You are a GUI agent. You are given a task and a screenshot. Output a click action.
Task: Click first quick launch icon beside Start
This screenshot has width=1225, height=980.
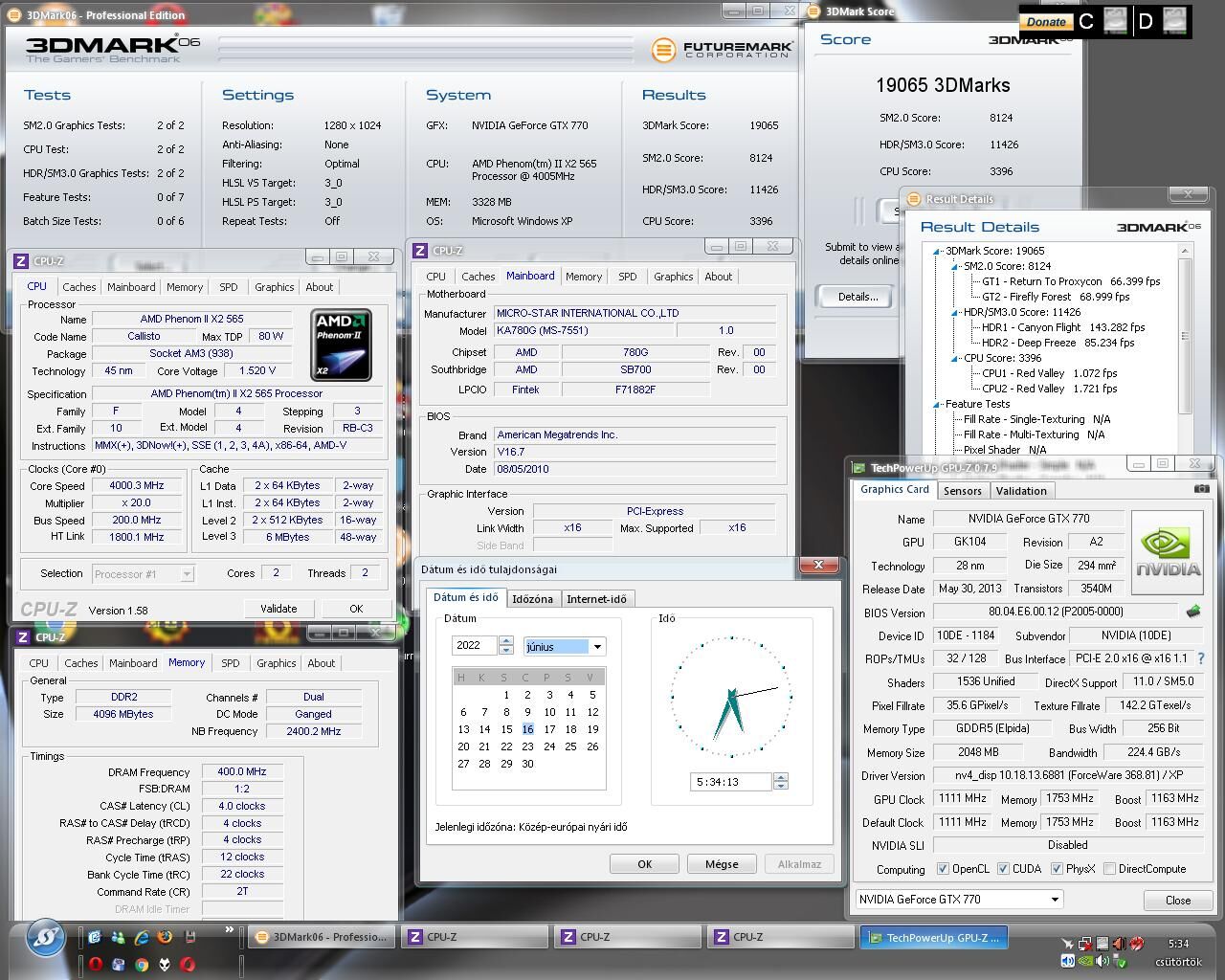[x=95, y=937]
